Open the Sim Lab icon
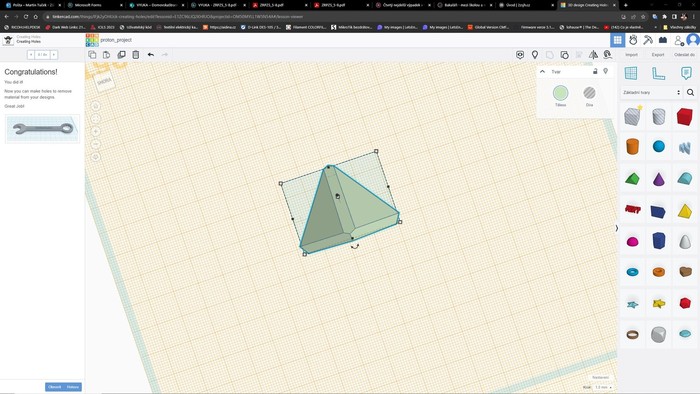Viewport: 700px width, 394px height. click(633, 40)
